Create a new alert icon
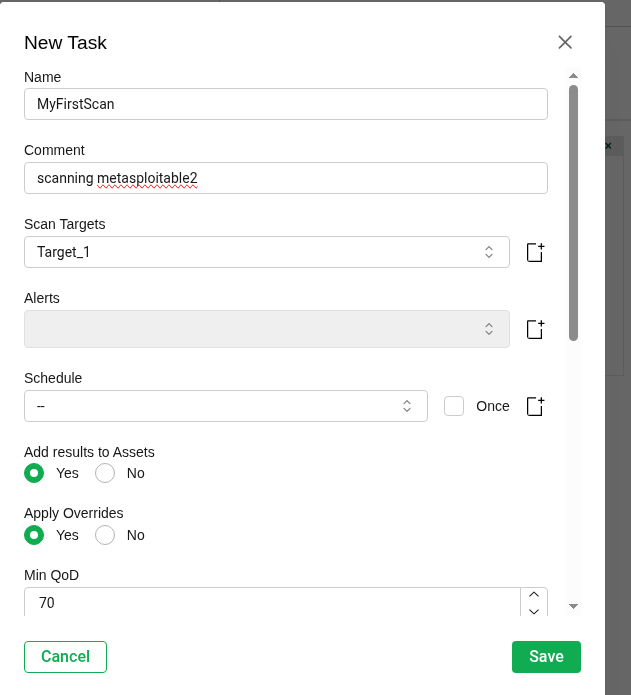This screenshot has width=631, height=695. pyautogui.click(x=535, y=329)
